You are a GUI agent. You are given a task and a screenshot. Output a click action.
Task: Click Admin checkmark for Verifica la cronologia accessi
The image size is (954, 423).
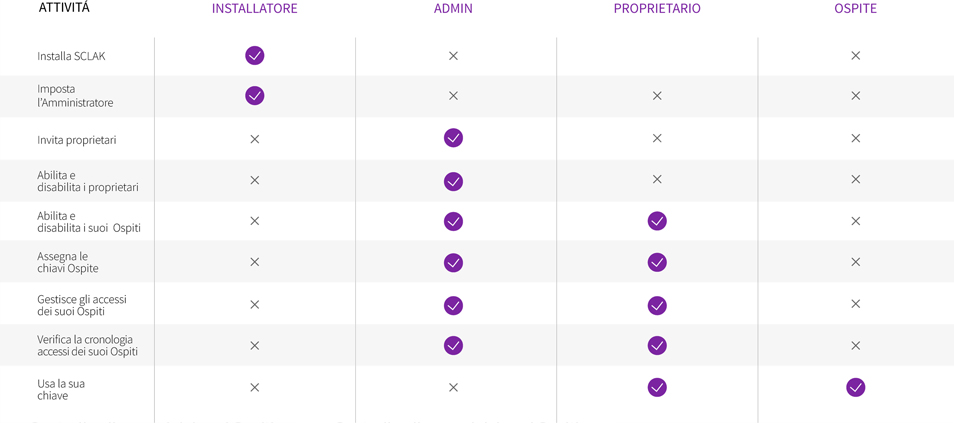click(453, 345)
